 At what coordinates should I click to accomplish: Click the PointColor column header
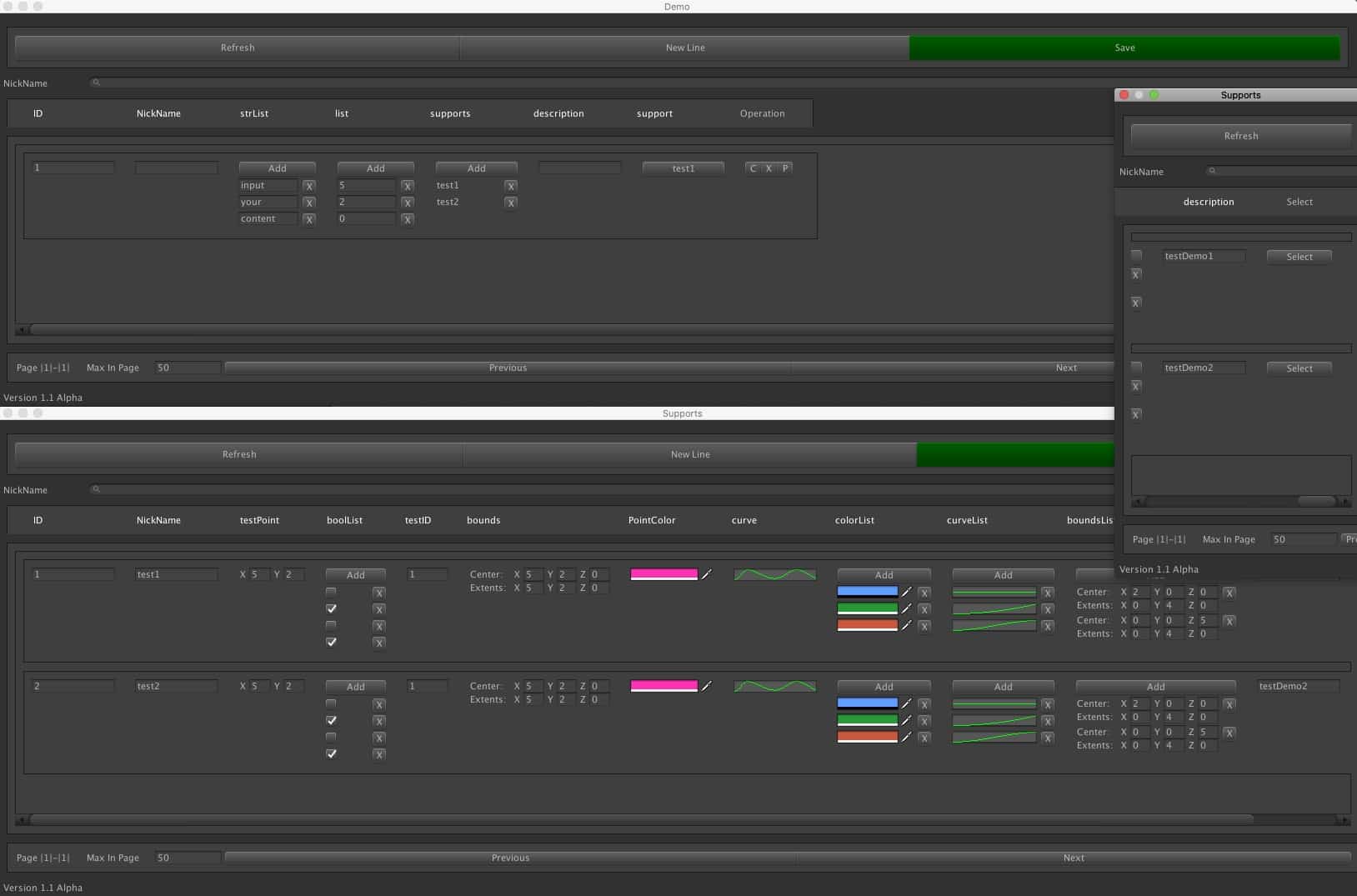652,520
